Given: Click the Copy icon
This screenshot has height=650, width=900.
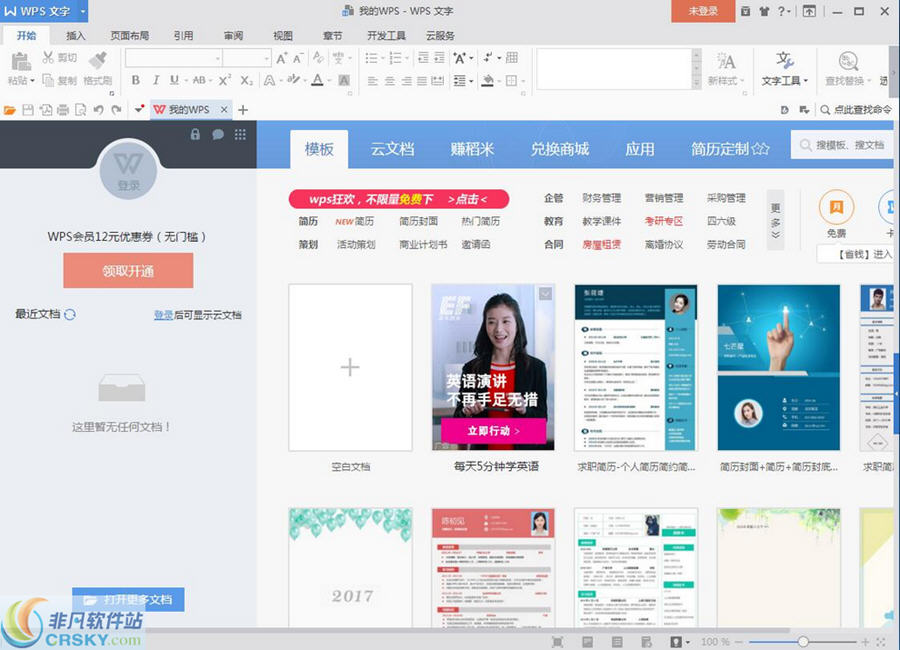Looking at the screenshot, I should 48,80.
